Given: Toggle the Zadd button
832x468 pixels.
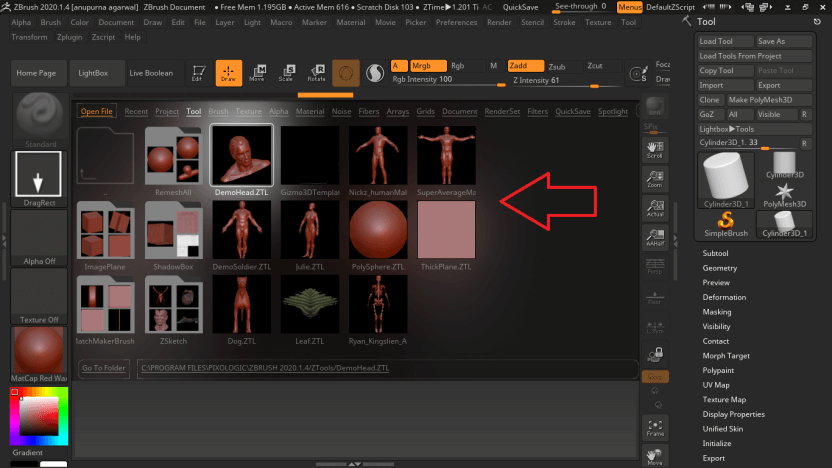Looking at the screenshot, I should pos(525,66).
